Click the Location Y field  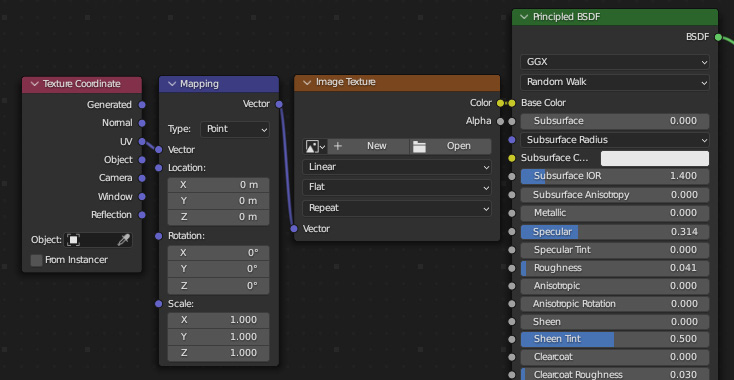pyautogui.click(x=219, y=201)
